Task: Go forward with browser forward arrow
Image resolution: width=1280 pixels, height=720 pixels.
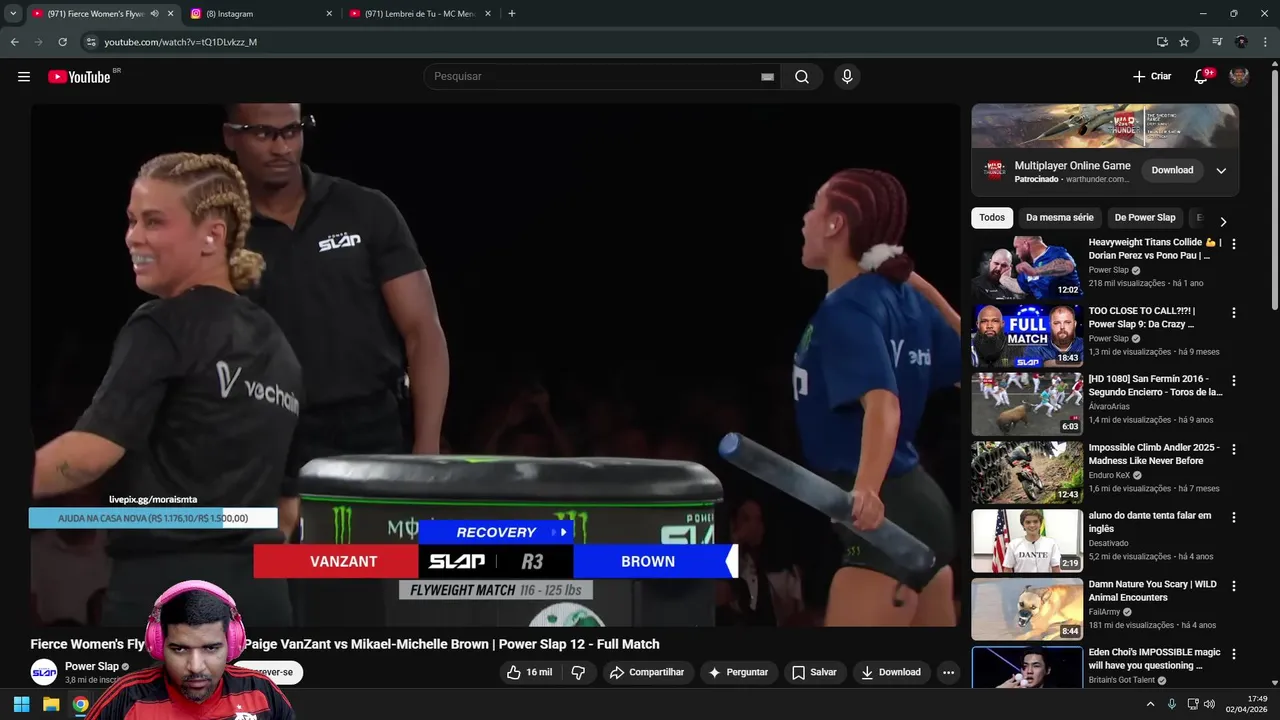Action: click(39, 42)
